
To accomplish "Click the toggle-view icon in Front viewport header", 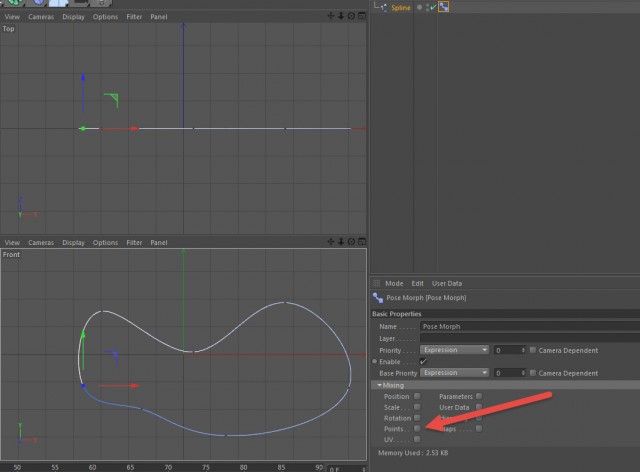I will [x=362, y=242].
